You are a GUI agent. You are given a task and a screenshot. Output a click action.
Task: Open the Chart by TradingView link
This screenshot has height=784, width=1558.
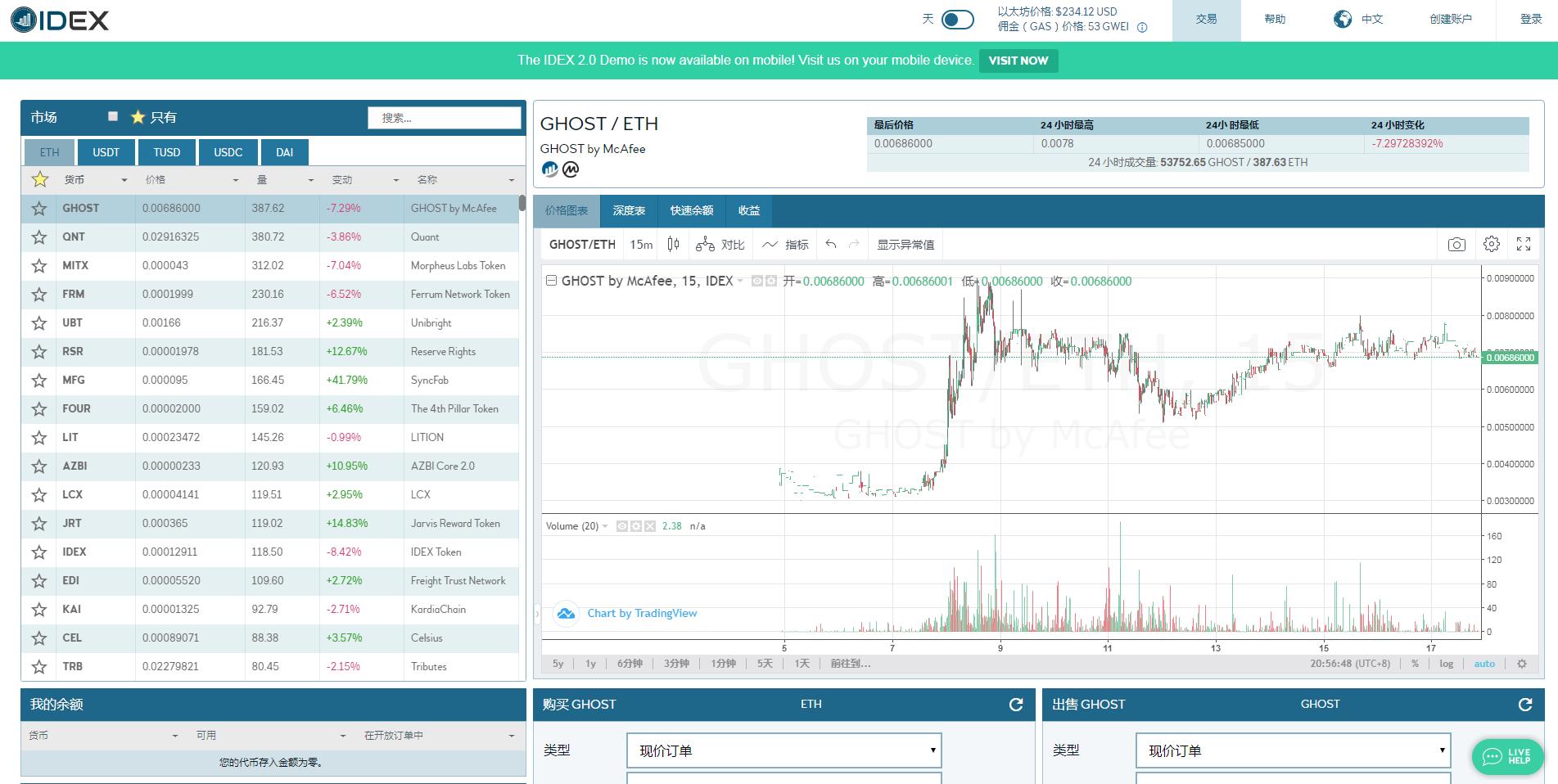click(x=642, y=613)
